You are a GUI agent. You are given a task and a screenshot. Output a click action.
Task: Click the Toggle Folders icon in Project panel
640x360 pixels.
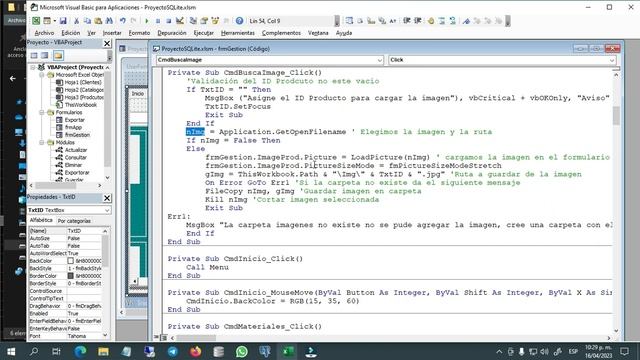pyautogui.click(x=58, y=55)
